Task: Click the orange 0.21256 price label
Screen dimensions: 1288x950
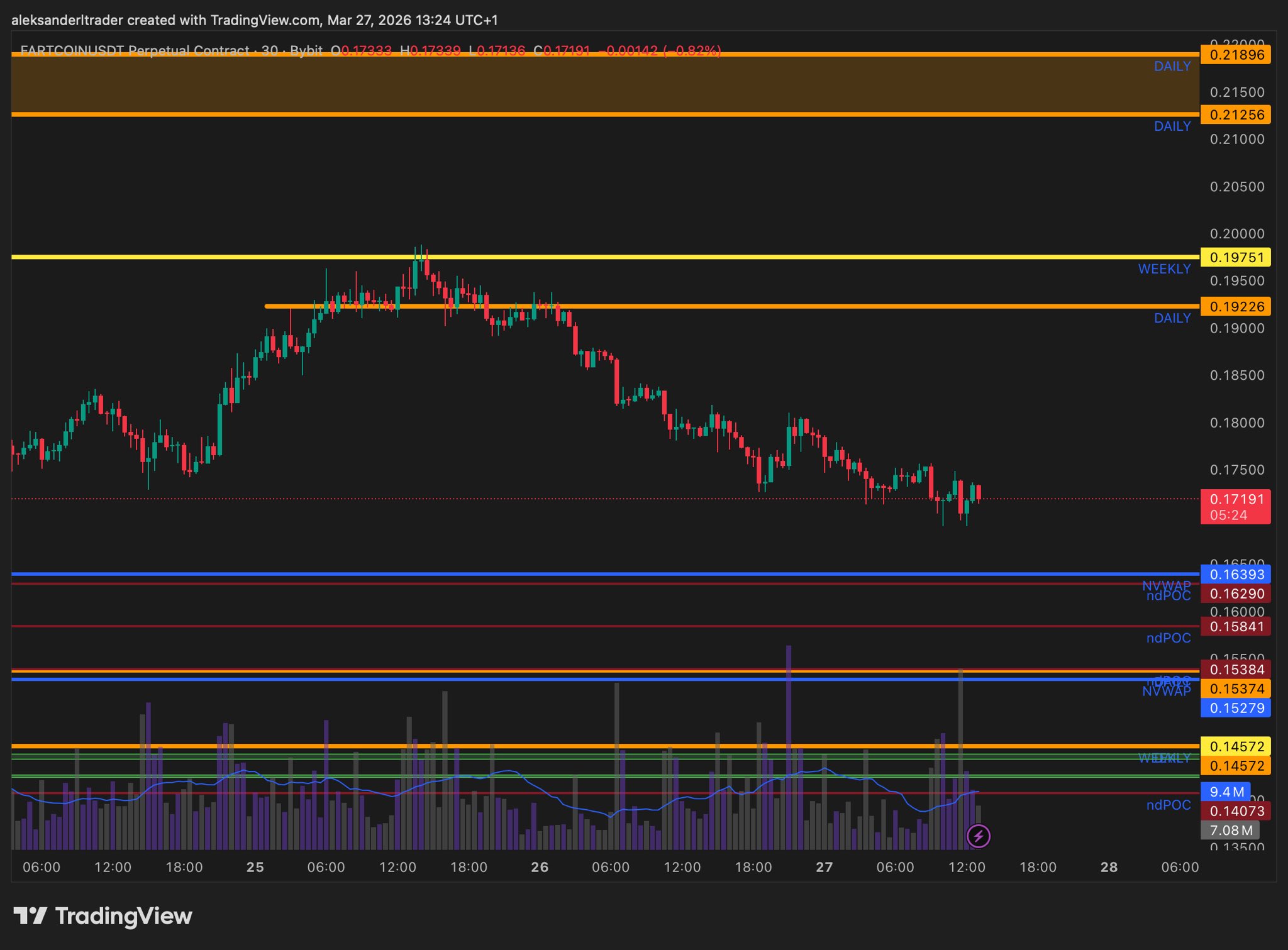Action: pyautogui.click(x=1235, y=114)
